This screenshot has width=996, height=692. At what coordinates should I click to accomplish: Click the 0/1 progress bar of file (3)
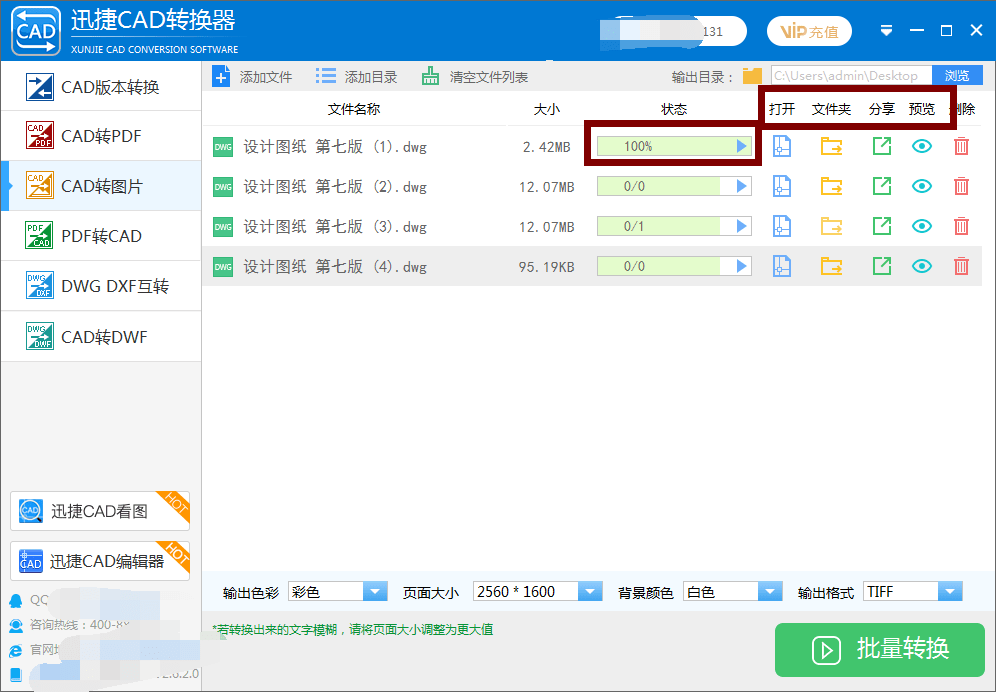674,226
